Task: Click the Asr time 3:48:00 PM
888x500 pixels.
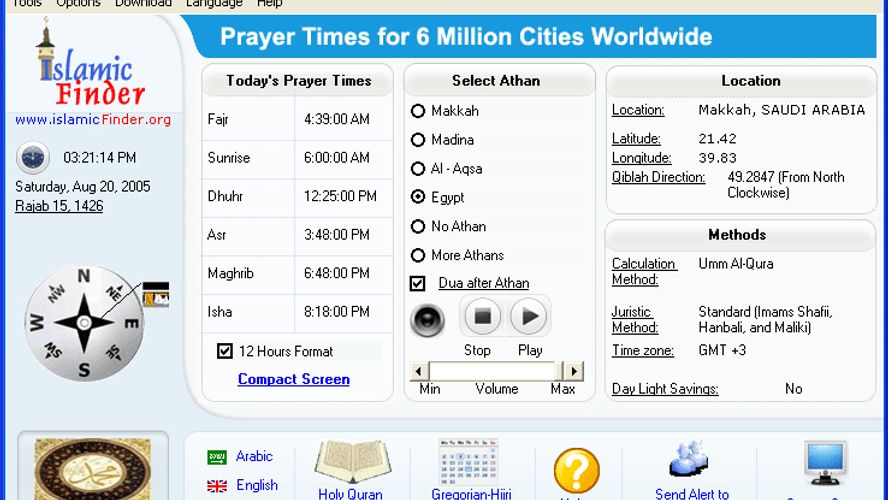Action: coord(336,235)
